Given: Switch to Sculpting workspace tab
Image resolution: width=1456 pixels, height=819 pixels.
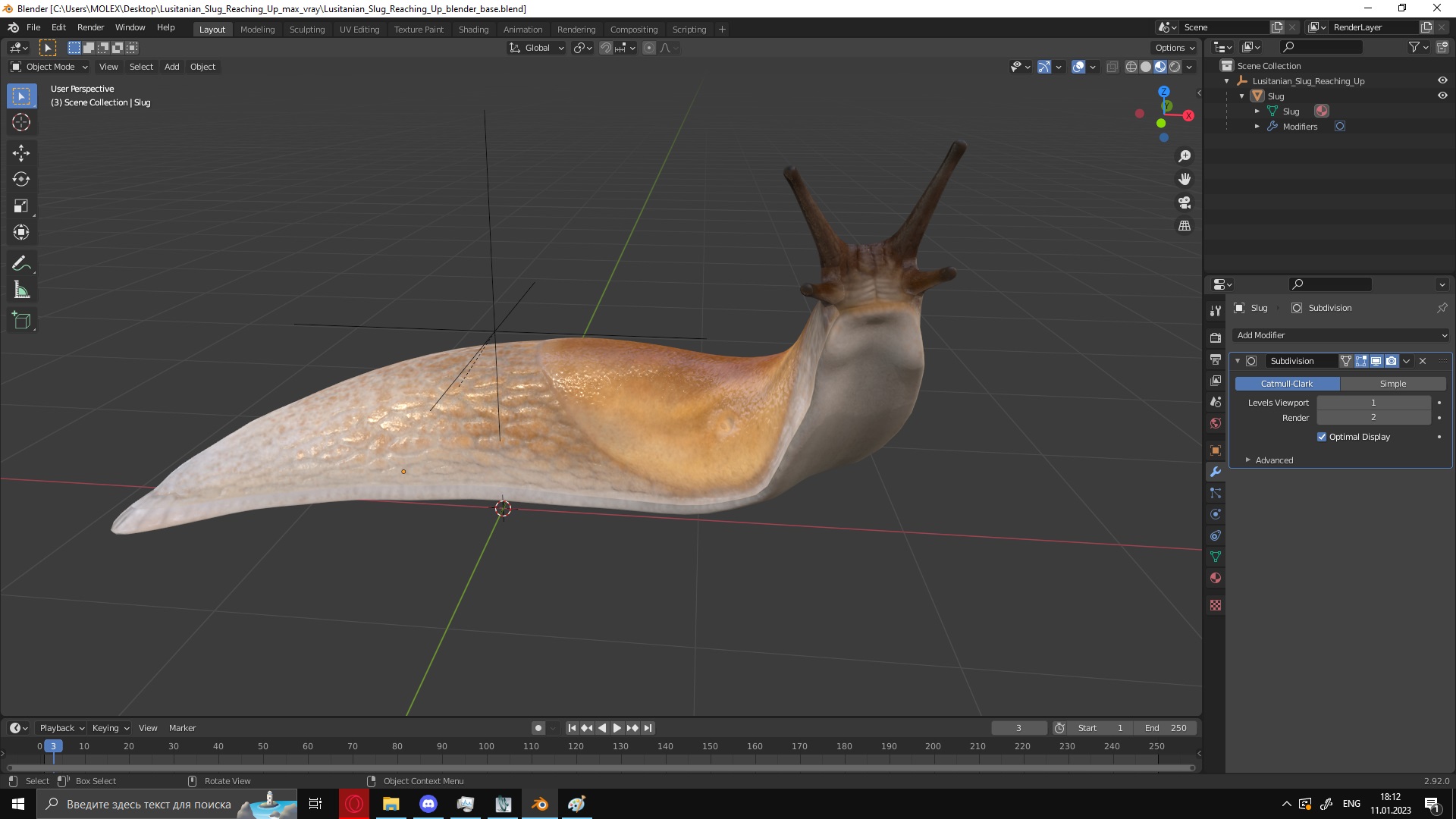Looking at the screenshot, I should coord(307,30).
